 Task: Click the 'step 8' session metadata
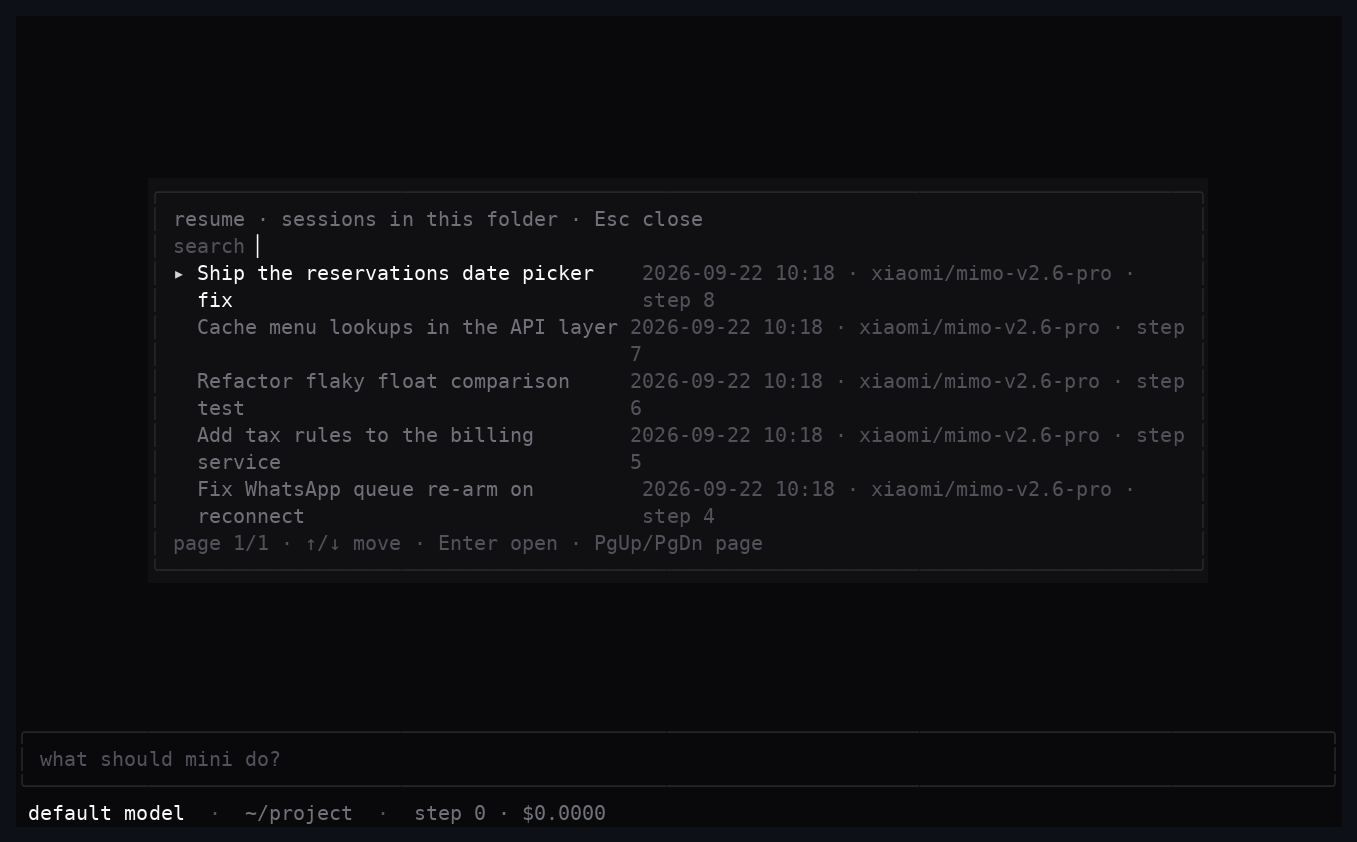coord(678,300)
